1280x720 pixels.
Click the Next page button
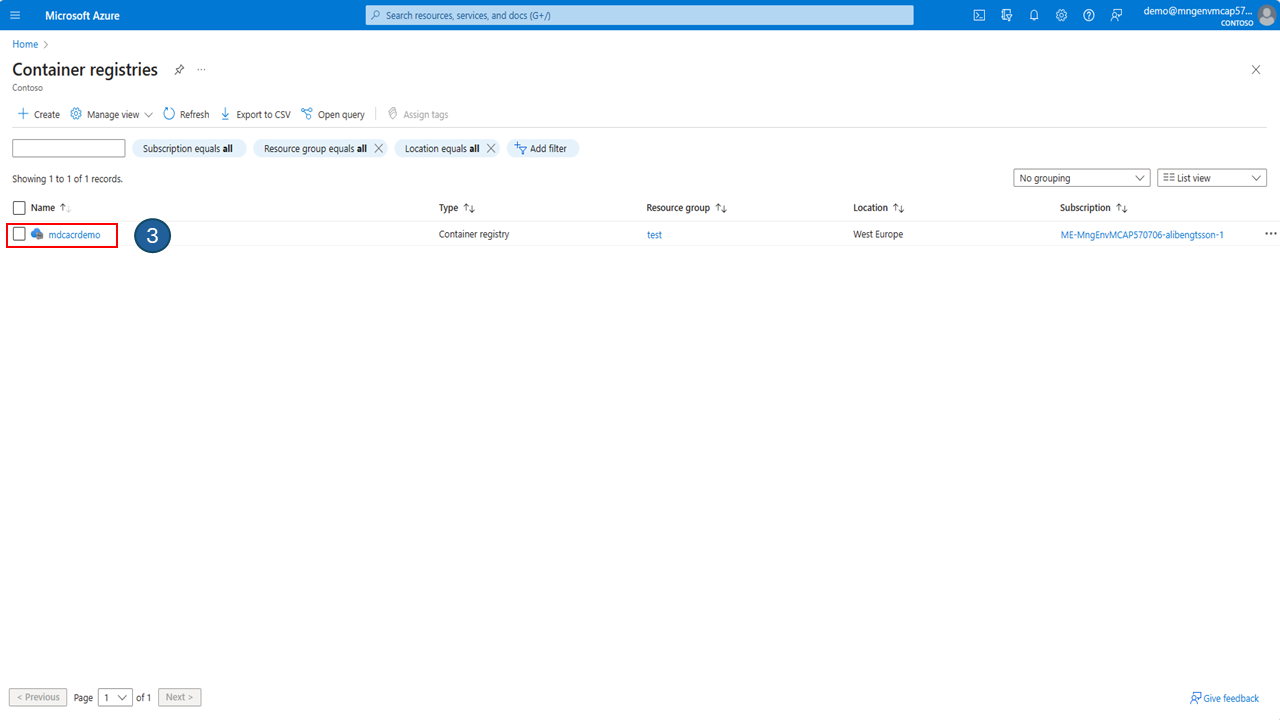[179, 697]
